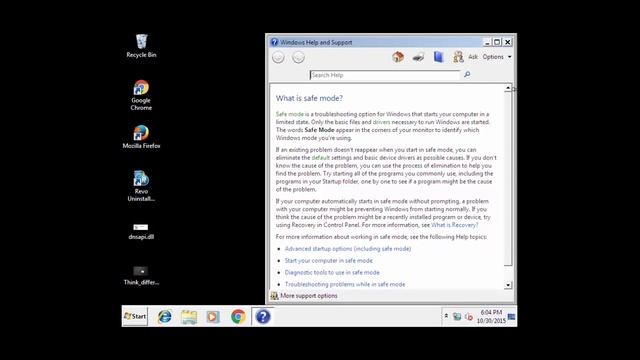640x360 pixels.
Task: Click the green 'drivers' glossary link
Action: tap(381, 122)
